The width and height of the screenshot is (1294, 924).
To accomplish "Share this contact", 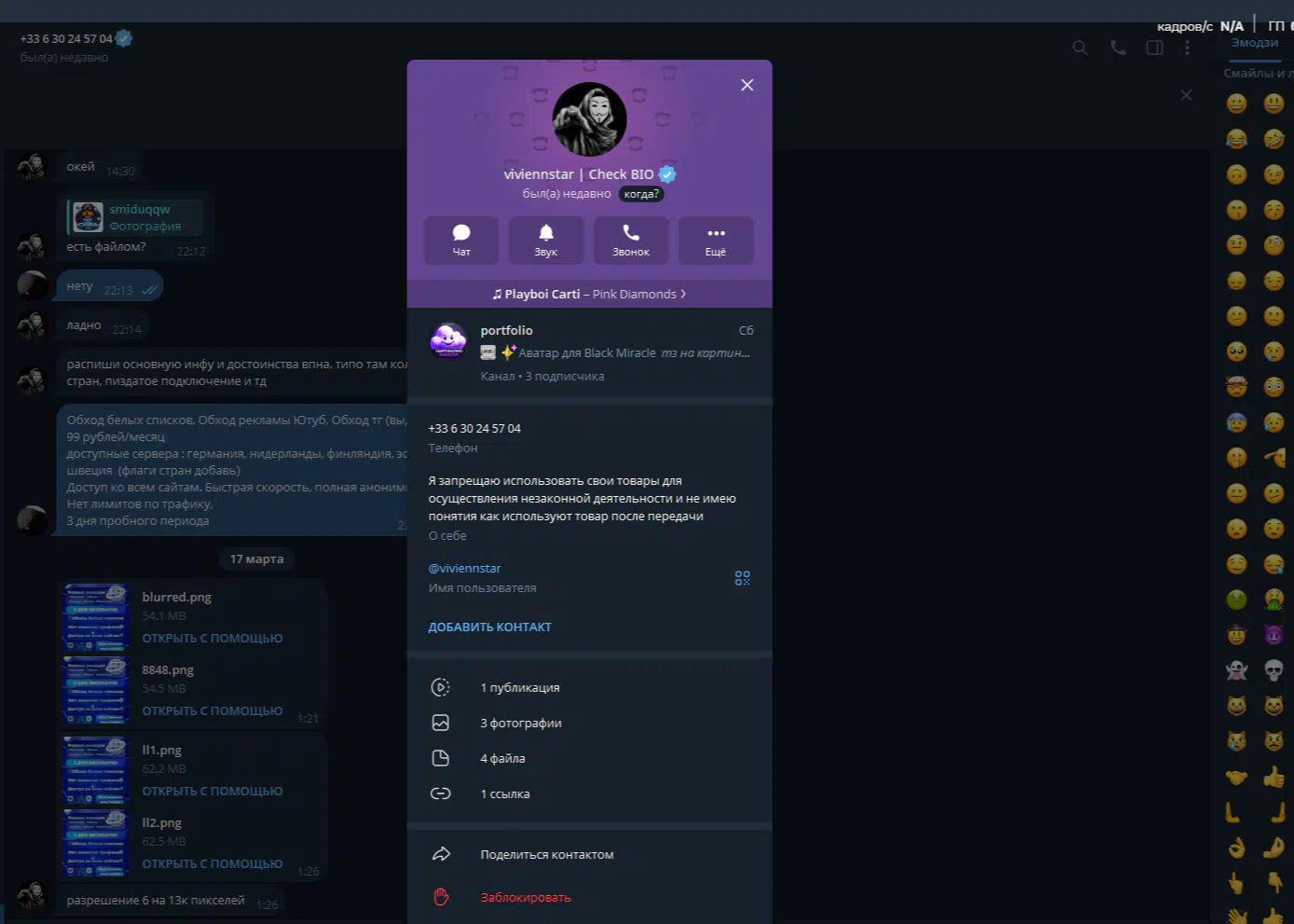I will 546,854.
